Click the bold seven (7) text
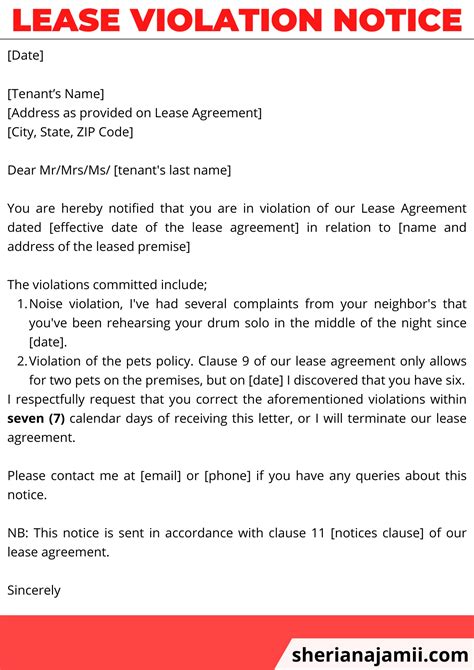 point(36,418)
